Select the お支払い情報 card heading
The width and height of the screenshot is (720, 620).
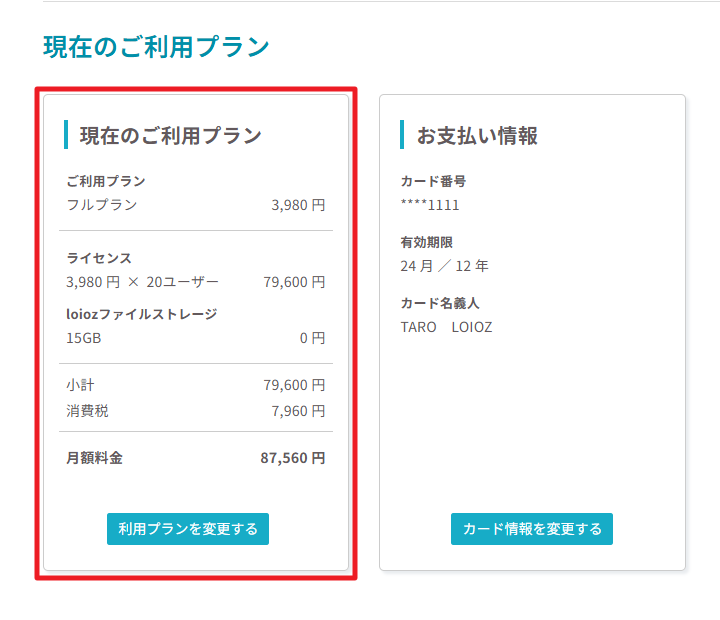[x=477, y=135]
